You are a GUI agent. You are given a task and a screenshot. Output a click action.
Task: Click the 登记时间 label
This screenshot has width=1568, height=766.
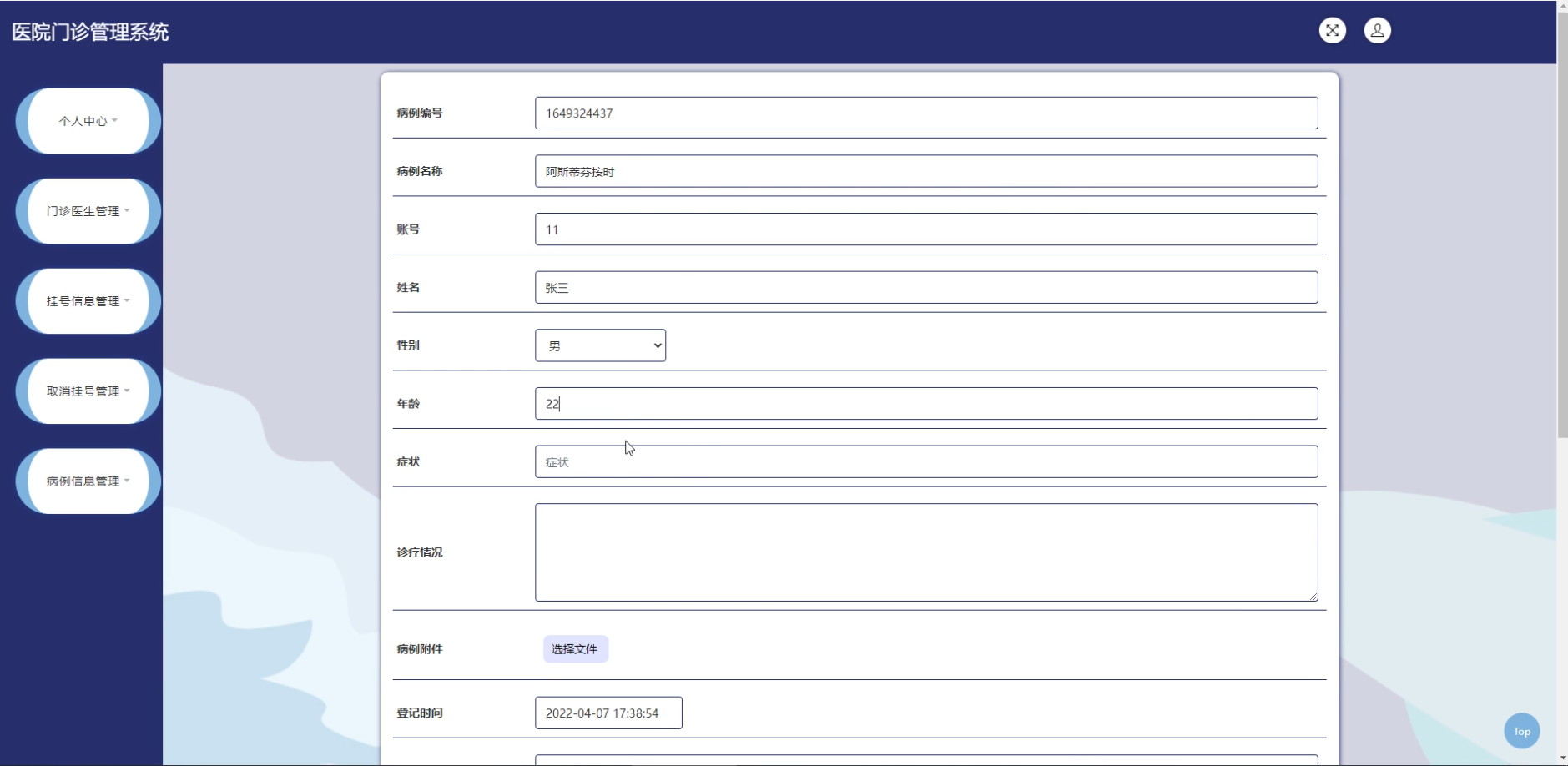pyautogui.click(x=420, y=713)
